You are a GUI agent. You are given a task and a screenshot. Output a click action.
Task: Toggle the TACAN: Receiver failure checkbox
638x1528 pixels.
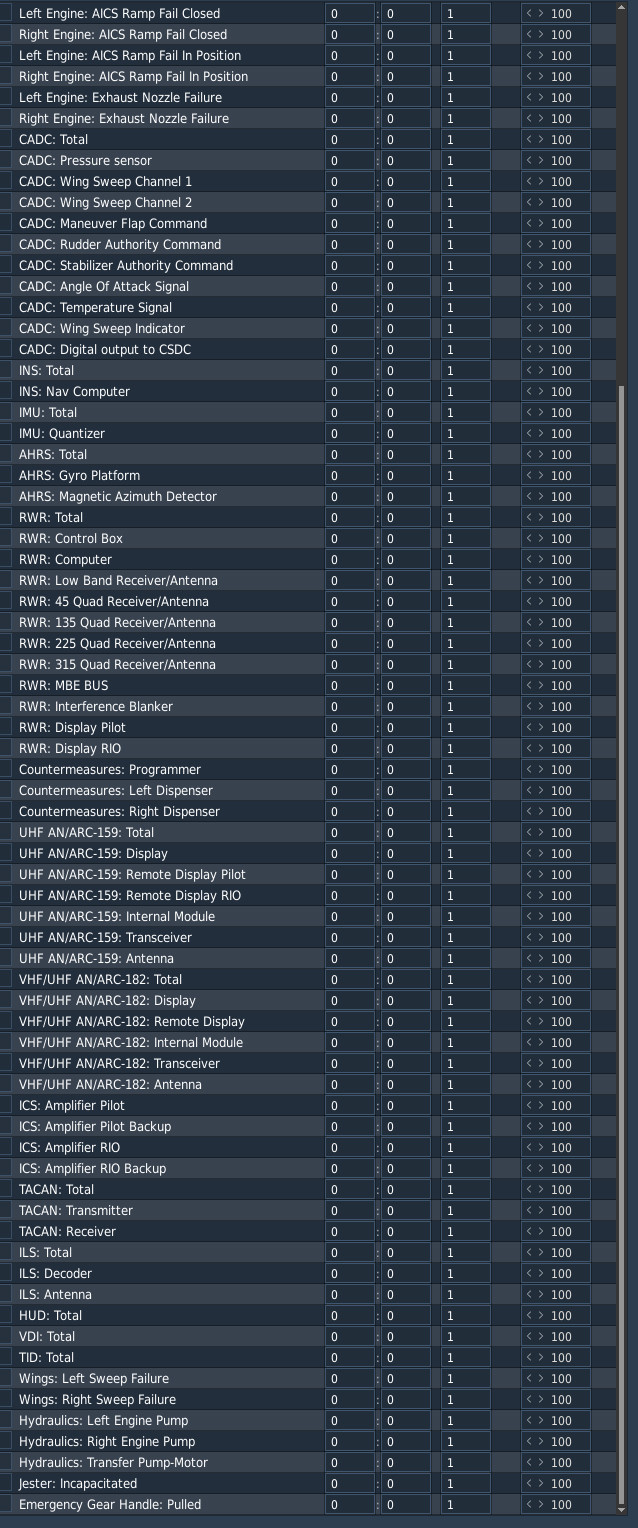coord(5,1231)
